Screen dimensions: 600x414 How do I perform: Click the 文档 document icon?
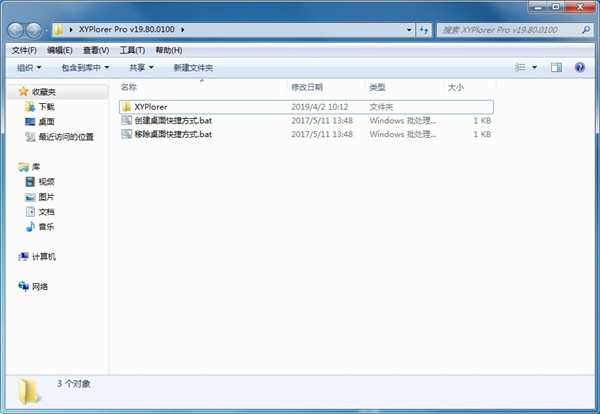point(30,212)
